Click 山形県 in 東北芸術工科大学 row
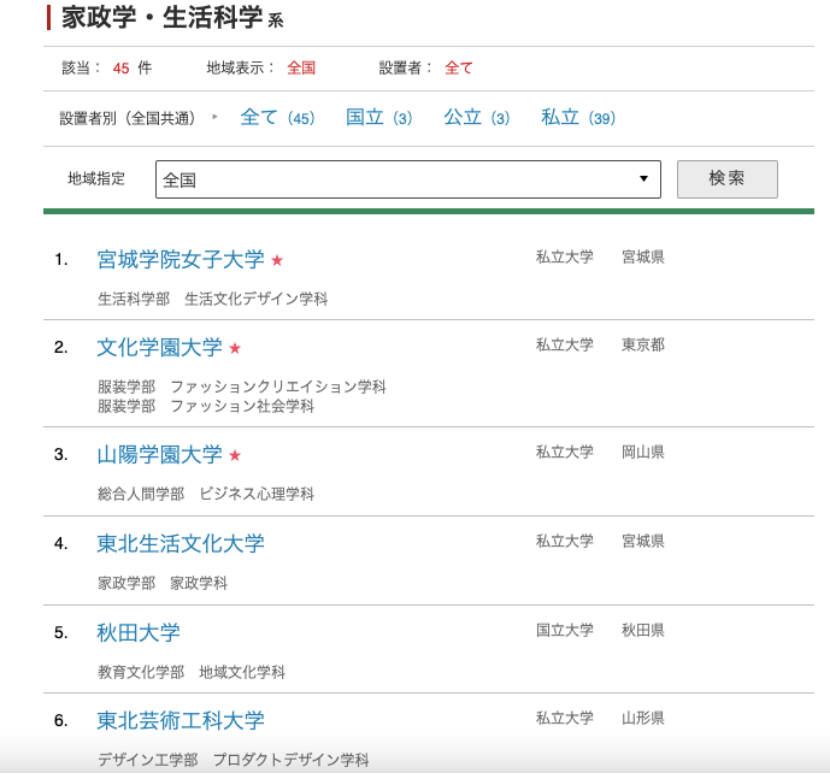Screen dimensions: 830x774 point(643,718)
